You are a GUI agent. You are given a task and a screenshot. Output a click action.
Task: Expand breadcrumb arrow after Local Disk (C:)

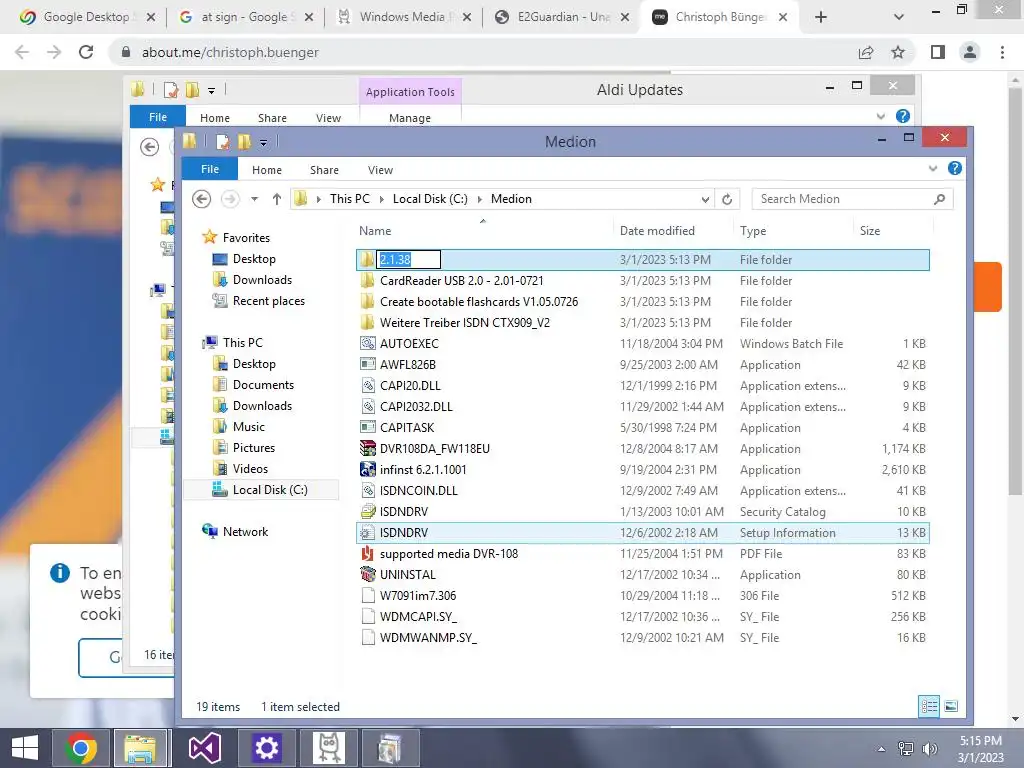pos(480,199)
